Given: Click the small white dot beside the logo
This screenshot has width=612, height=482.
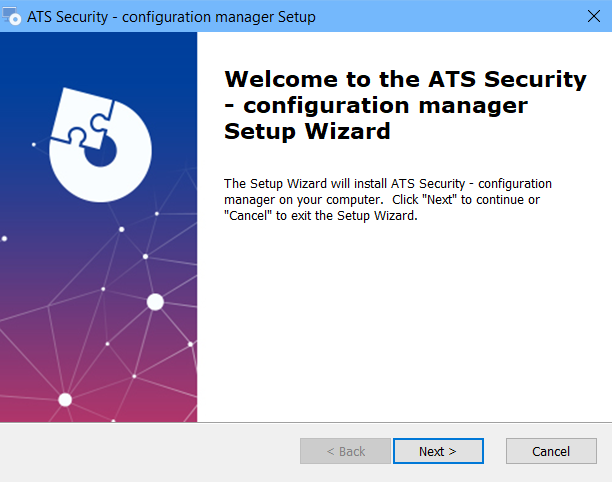Looking at the screenshot, I should [x=34, y=144].
